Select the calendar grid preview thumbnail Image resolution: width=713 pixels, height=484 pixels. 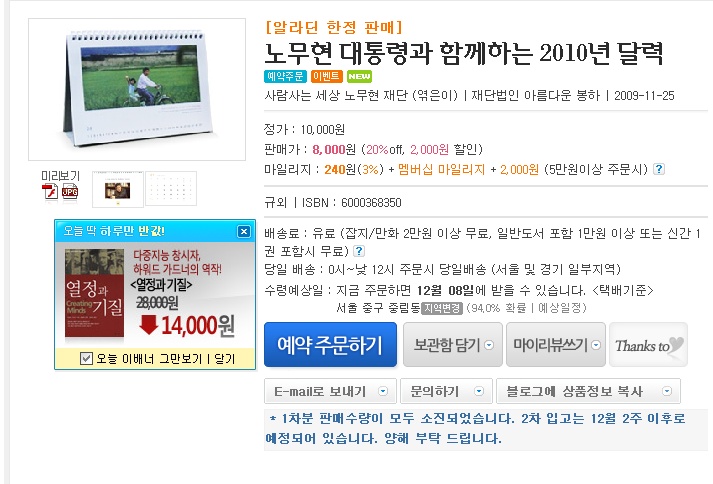[171, 189]
